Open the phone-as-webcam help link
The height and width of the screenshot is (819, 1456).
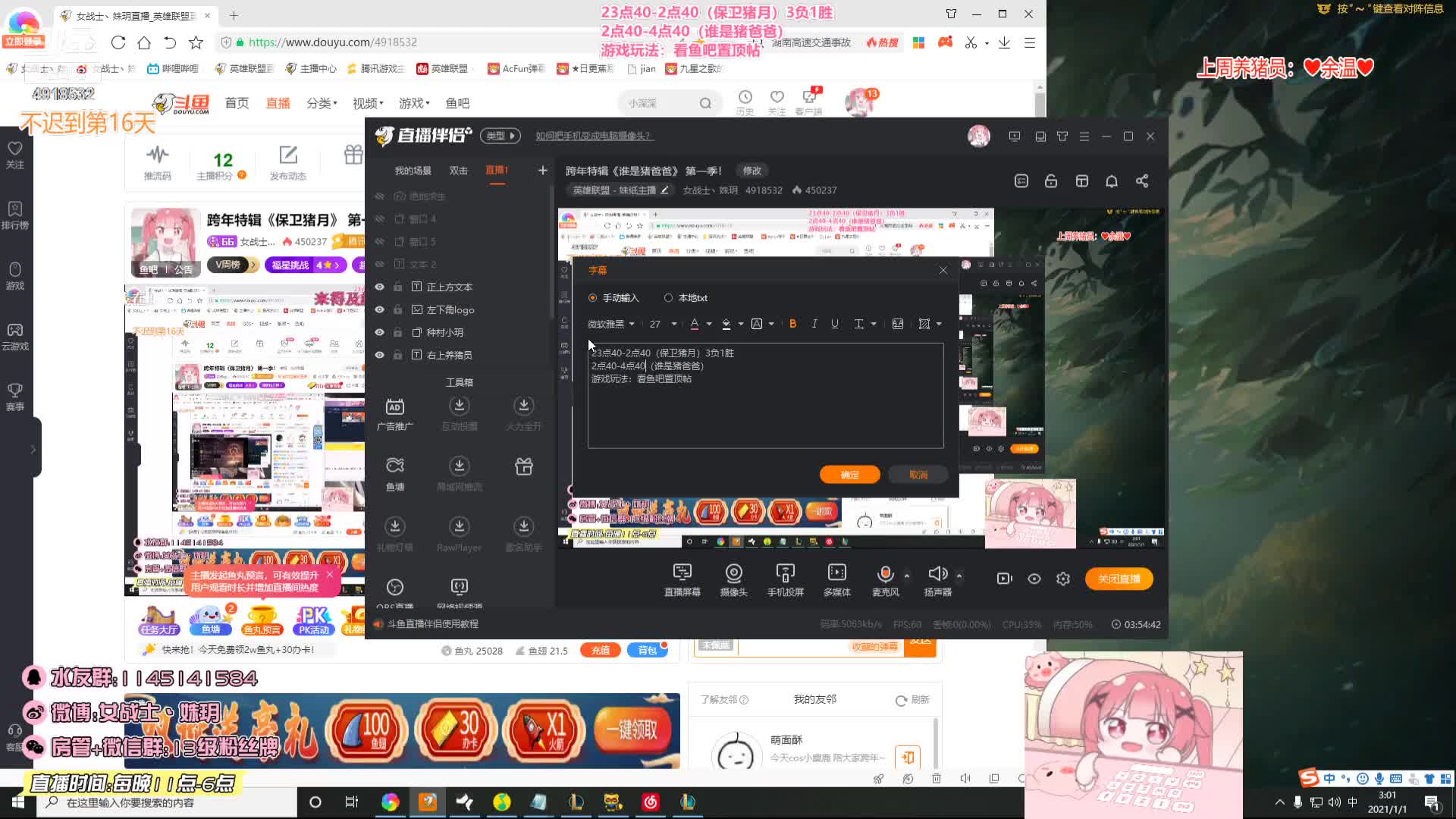(x=593, y=136)
